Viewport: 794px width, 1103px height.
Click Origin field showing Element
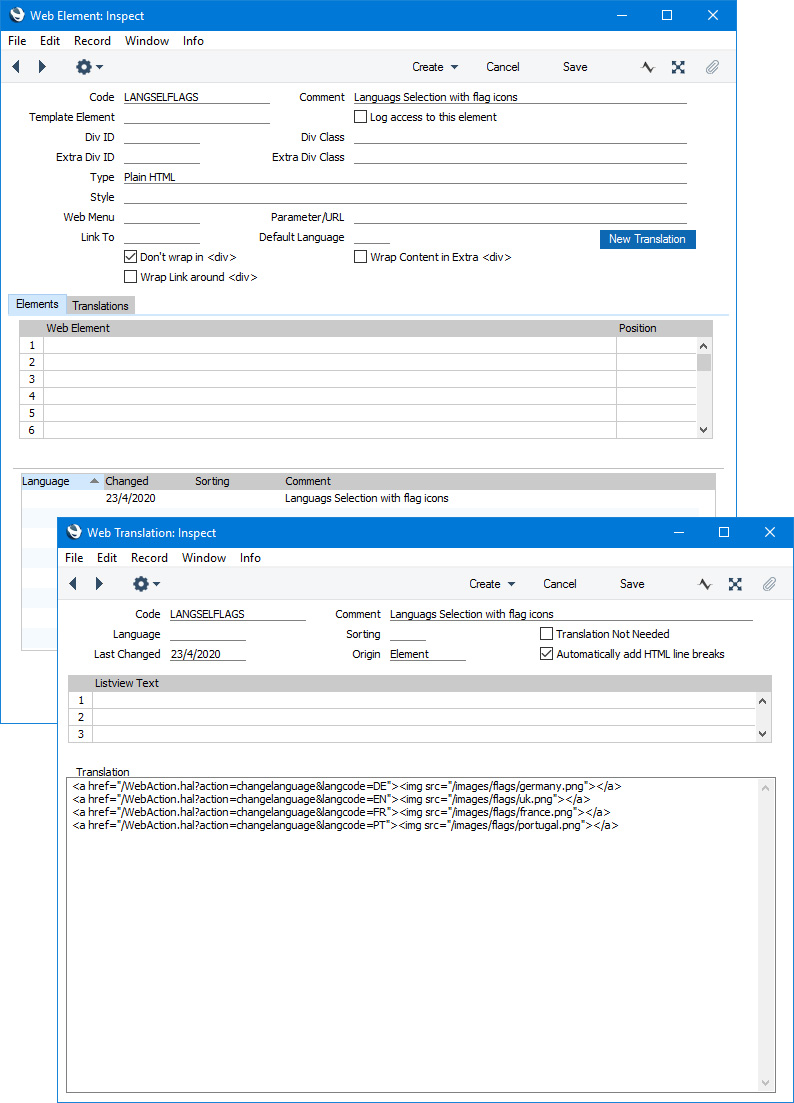click(428, 653)
